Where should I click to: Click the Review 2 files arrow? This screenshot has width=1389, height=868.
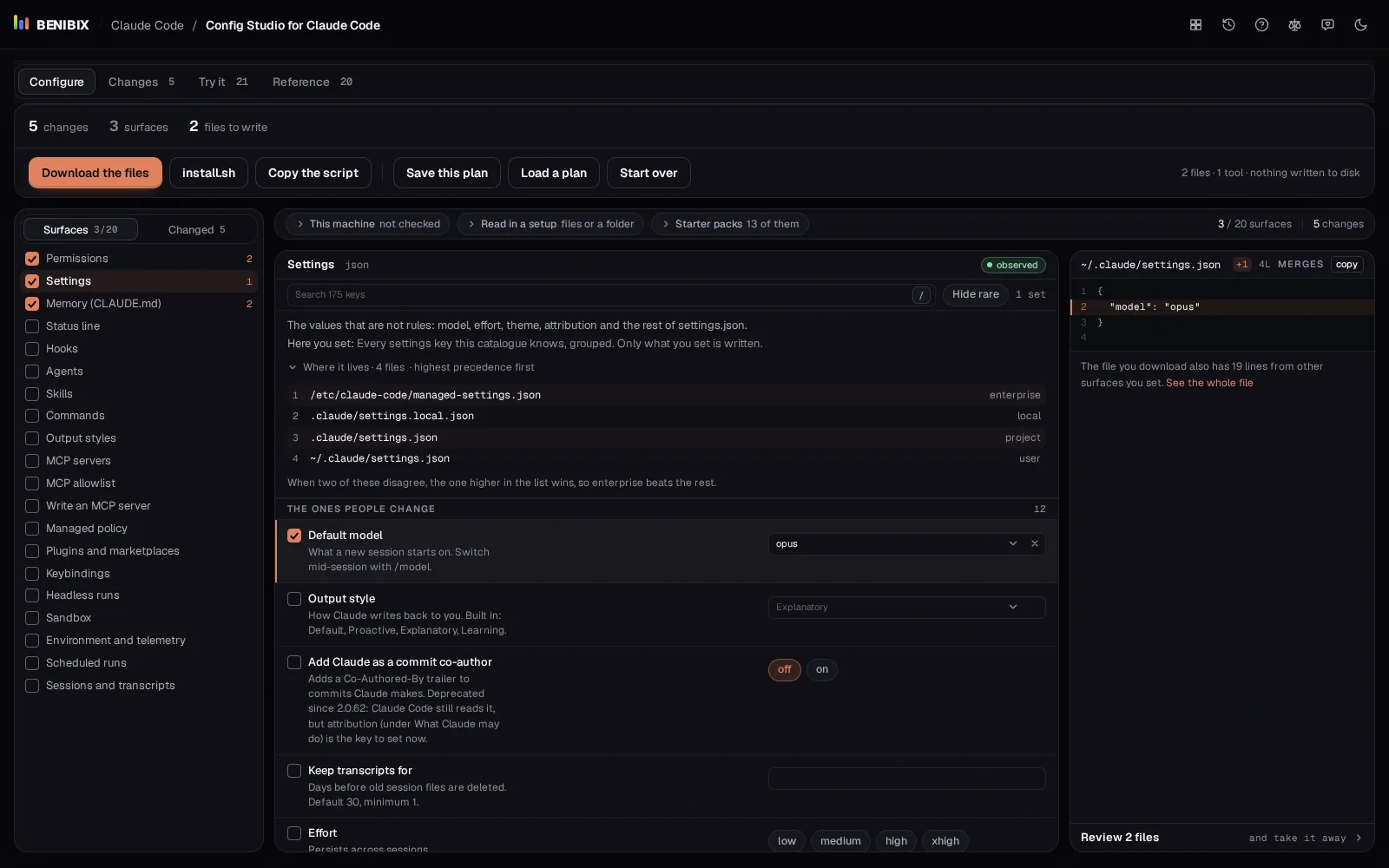(1359, 838)
